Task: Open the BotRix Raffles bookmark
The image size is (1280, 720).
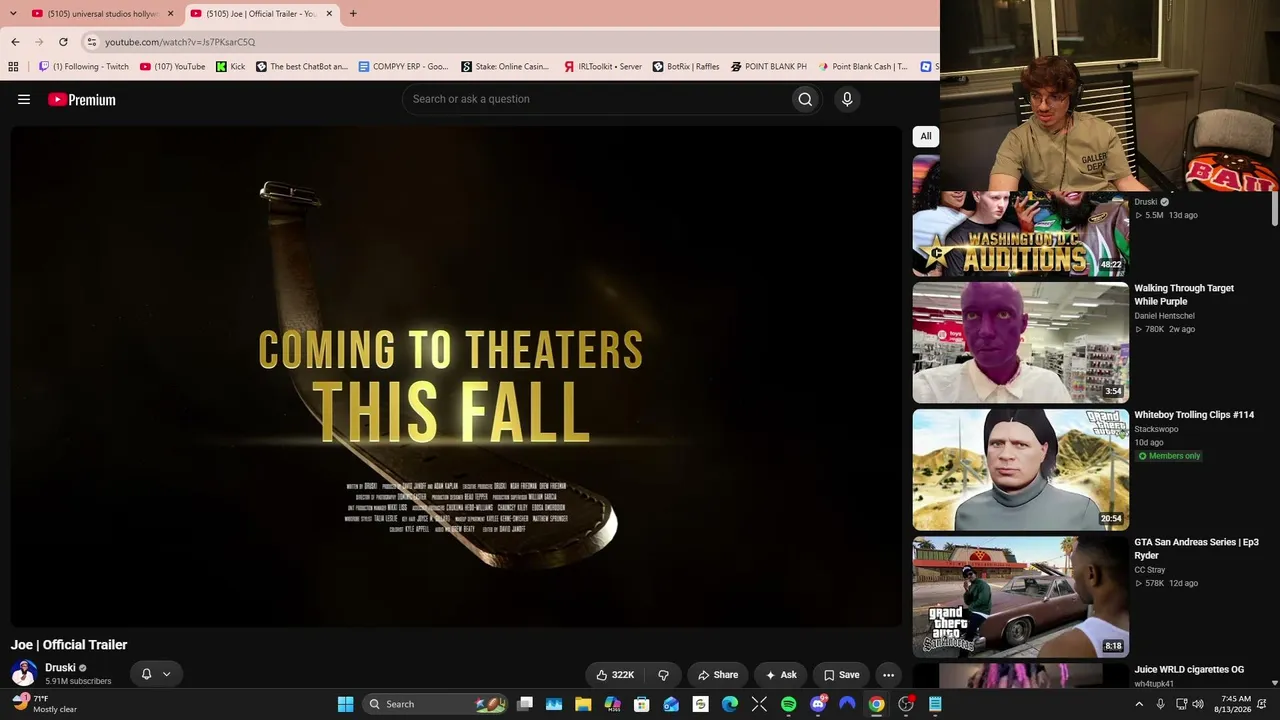Action: coord(686,67)
